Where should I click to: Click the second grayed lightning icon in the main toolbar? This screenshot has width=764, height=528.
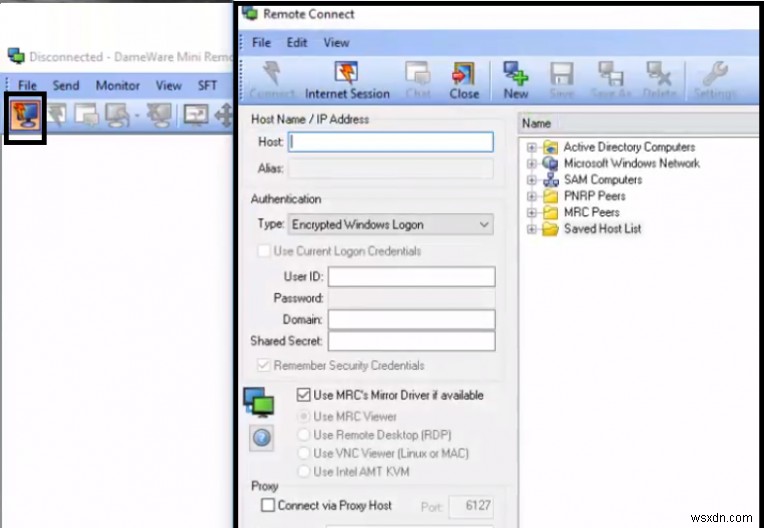[x=57, y=115]
